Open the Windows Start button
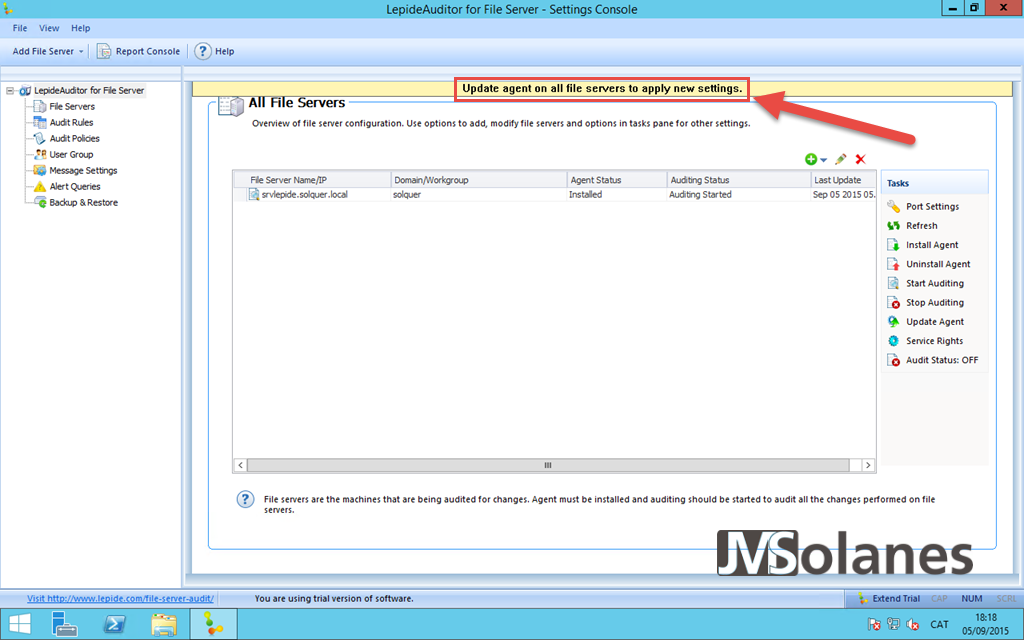This screenshot has height=640, width=1024. tap(20, 624)
